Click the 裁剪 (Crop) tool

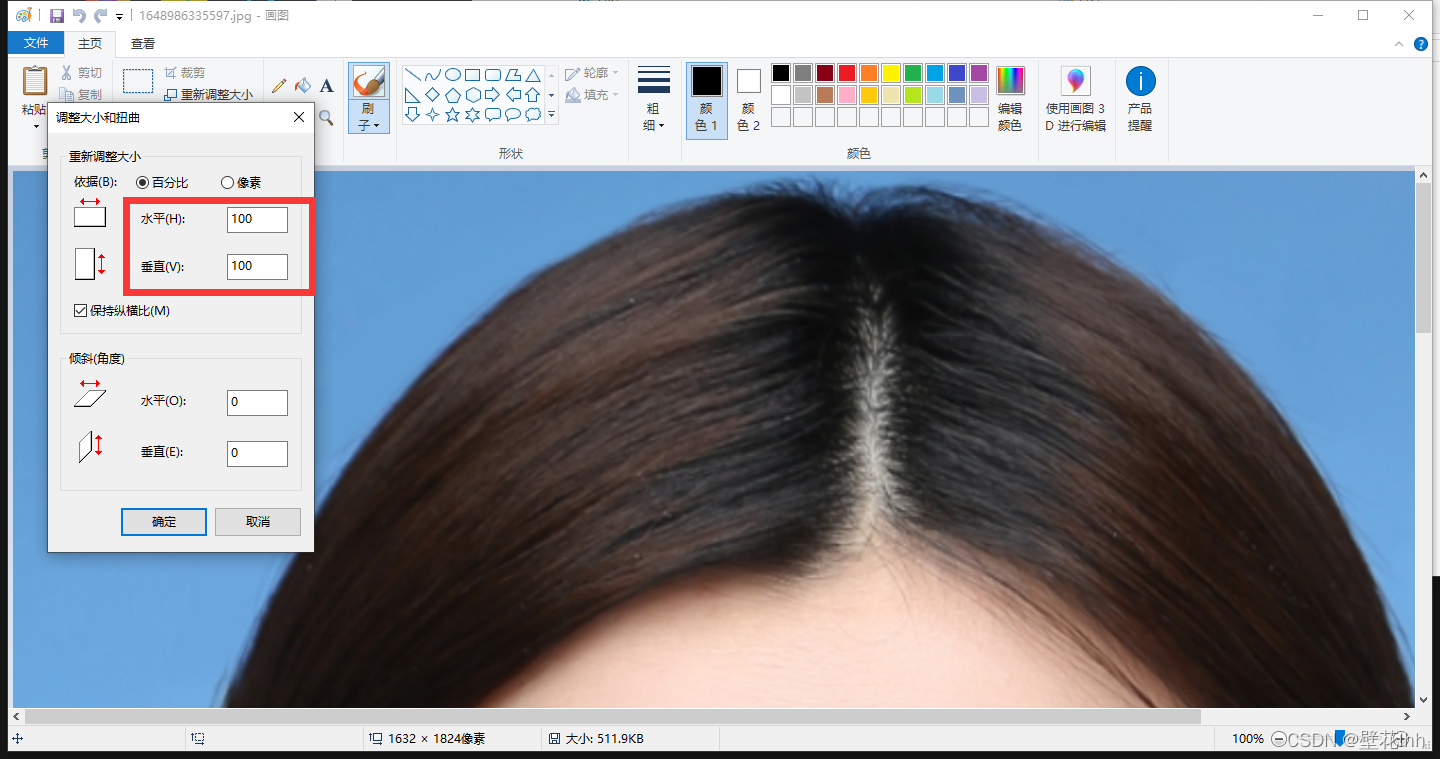coord(184,73)
